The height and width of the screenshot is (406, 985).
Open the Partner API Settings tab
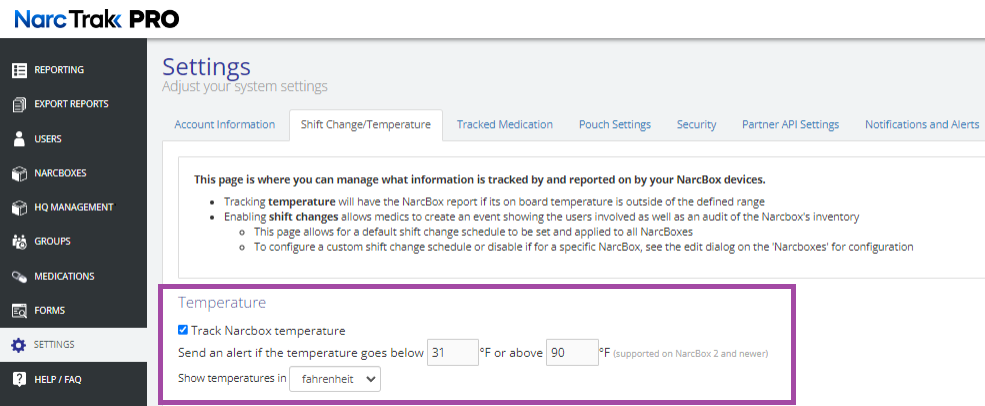pos(790,125)
